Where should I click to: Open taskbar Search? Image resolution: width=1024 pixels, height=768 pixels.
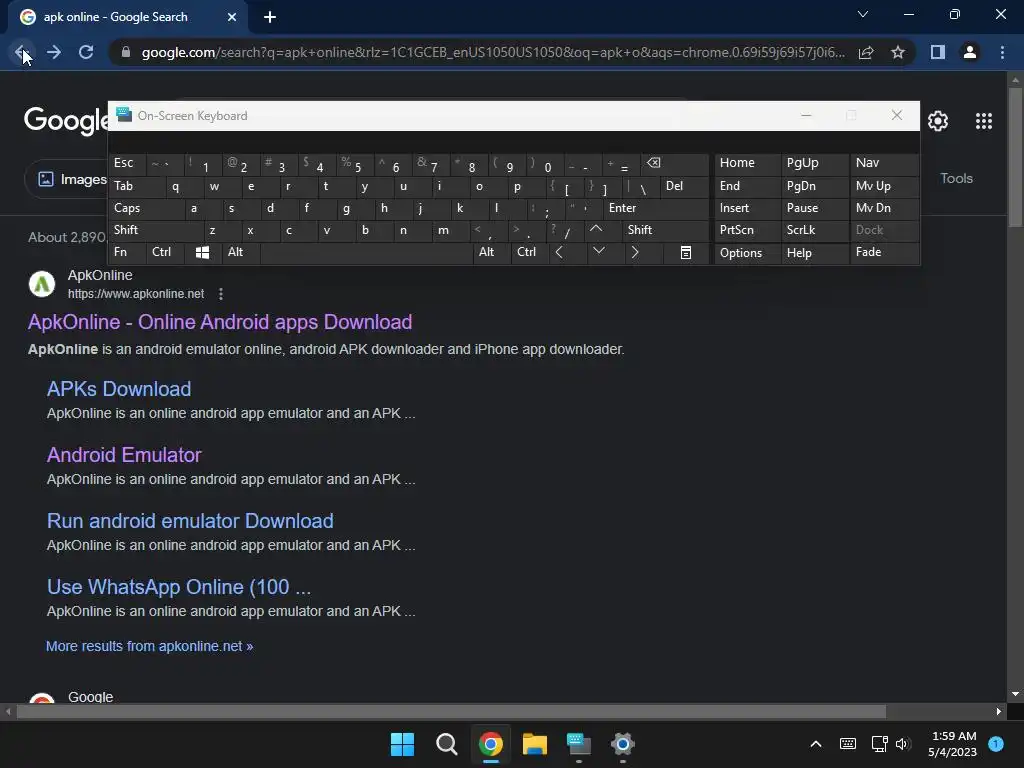pyautogui.click(x=447, y=744)
